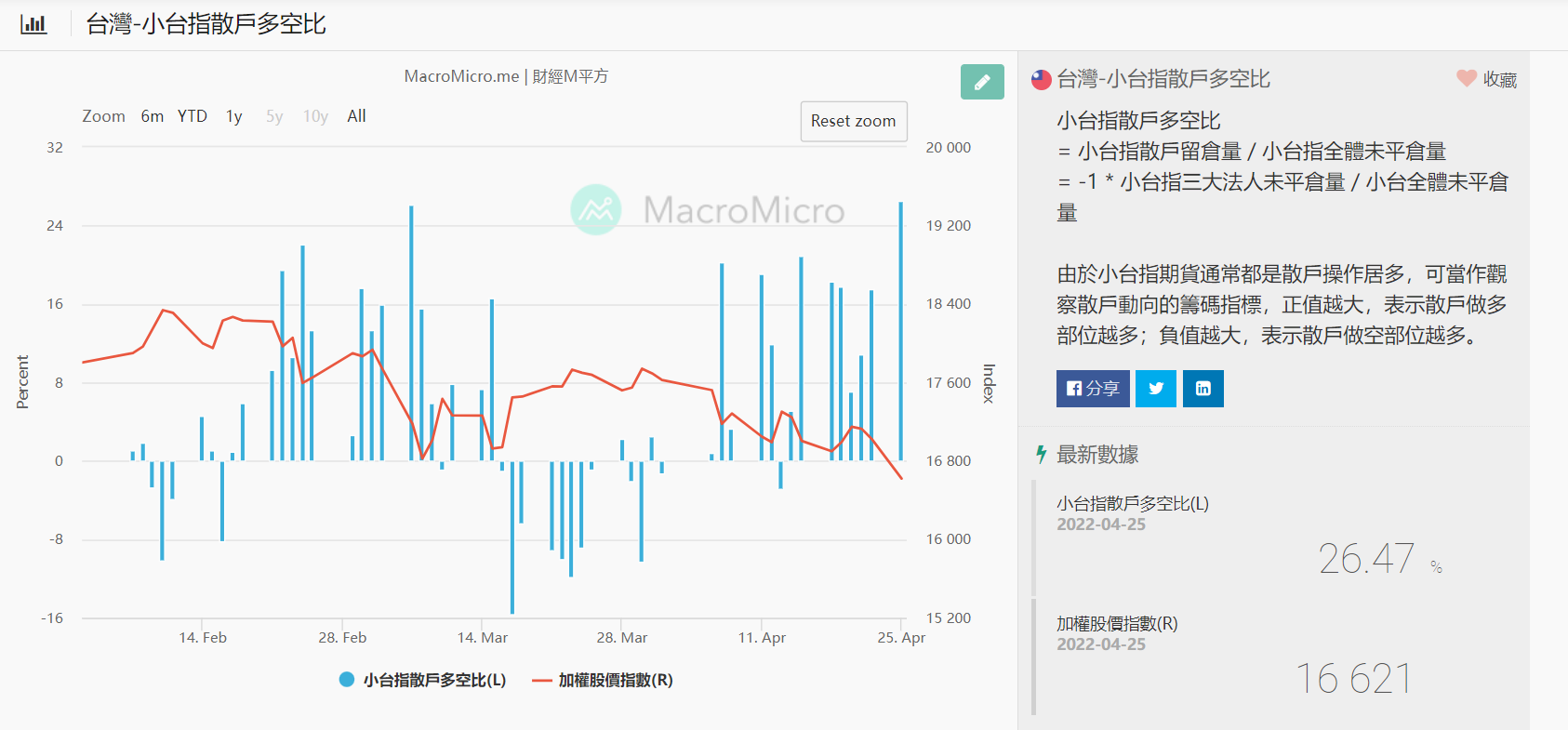Click the 加權股價指數(R) data label in sidebar

(1117, 623)
